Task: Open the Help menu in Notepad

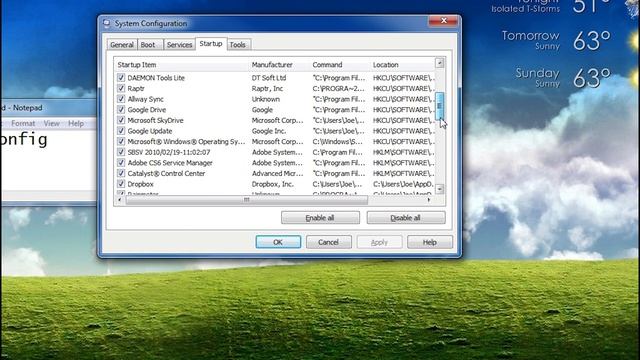Action: pyautogui.click(x=76, y=123)
